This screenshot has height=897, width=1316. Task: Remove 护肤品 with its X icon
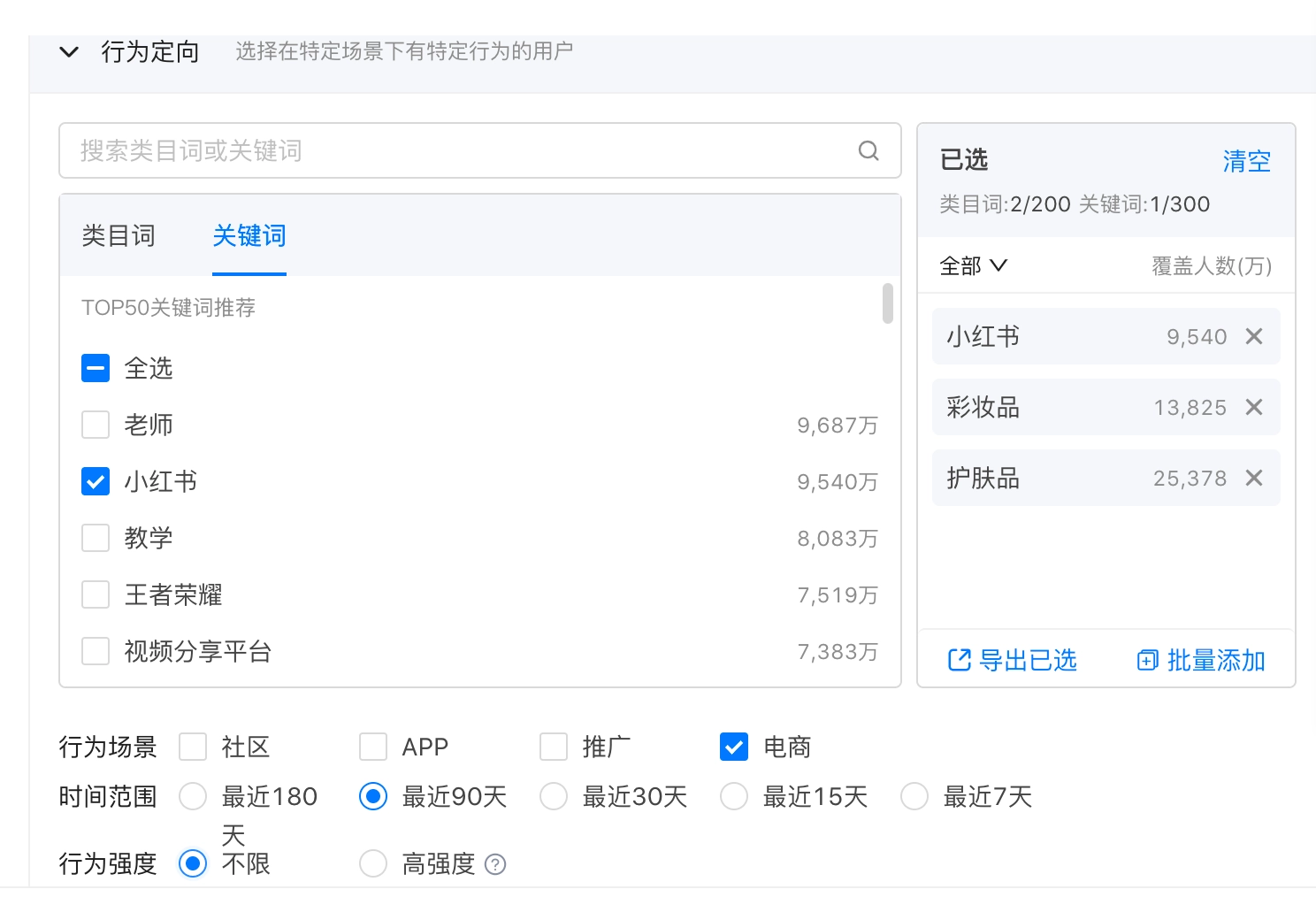click(1253, 478)
